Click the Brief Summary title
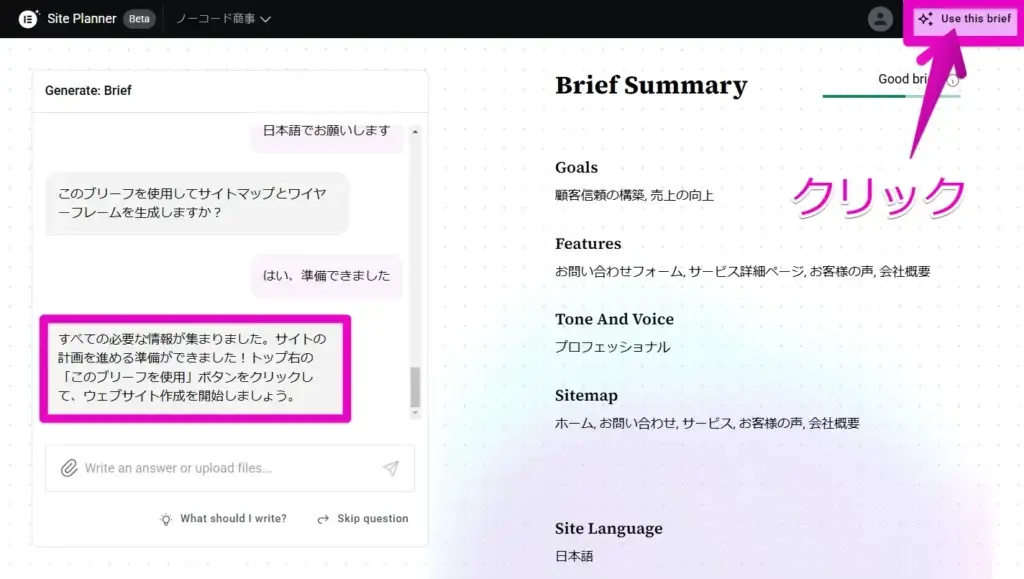The height and width of the screenshot is (579, 1024). (x=651, y=85)
